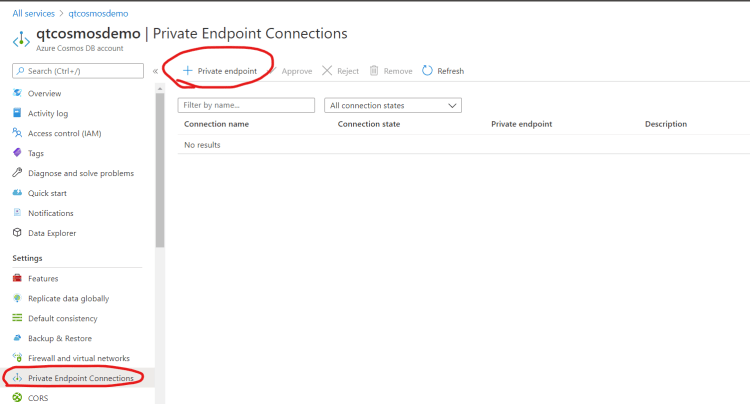The image size is (750, 404).
Task: Click the Notifications icon
Action: [17, 212]
